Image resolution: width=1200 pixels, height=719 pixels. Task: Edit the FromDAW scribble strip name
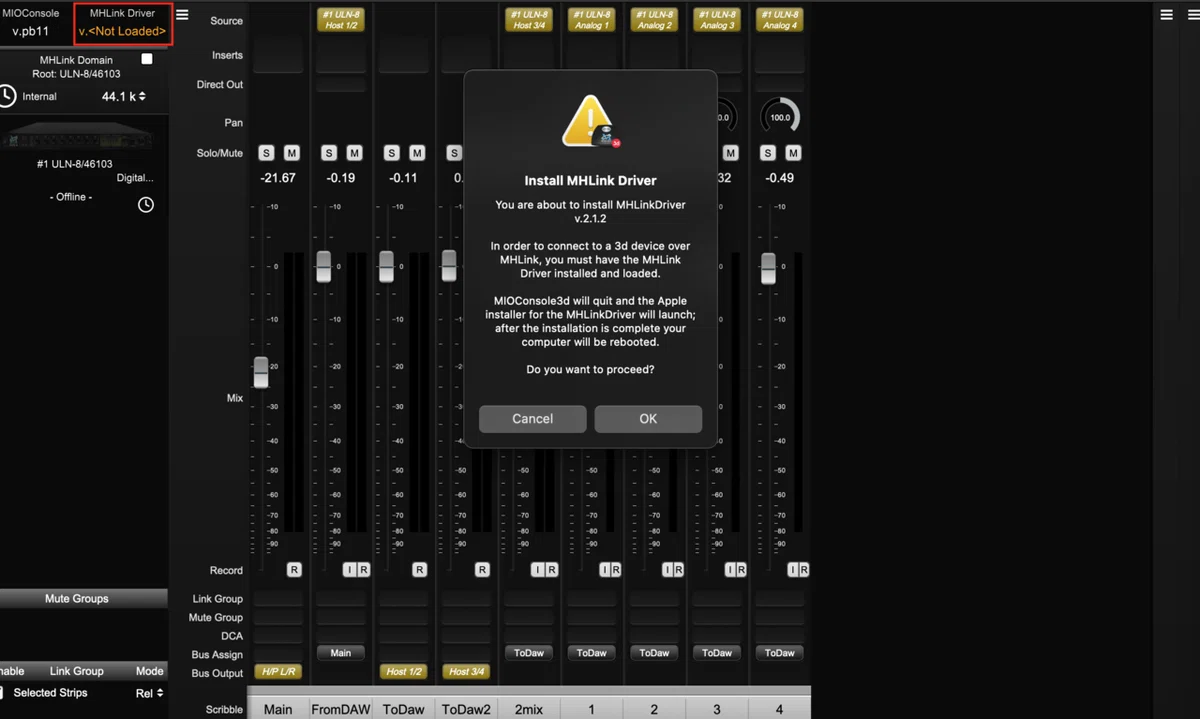(341, 709)
